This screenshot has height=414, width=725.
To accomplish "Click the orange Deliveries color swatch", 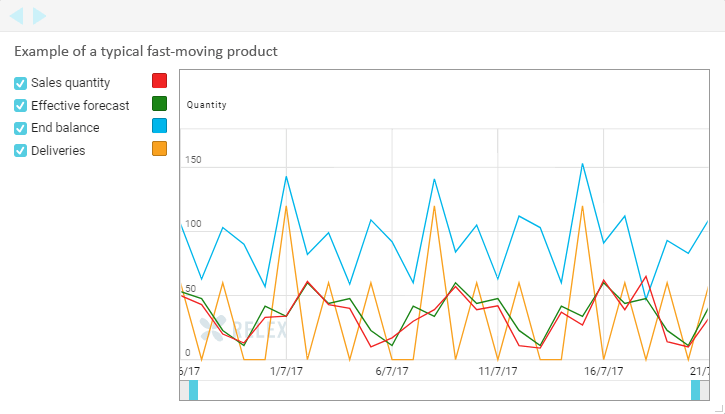I will pos(160,148).
